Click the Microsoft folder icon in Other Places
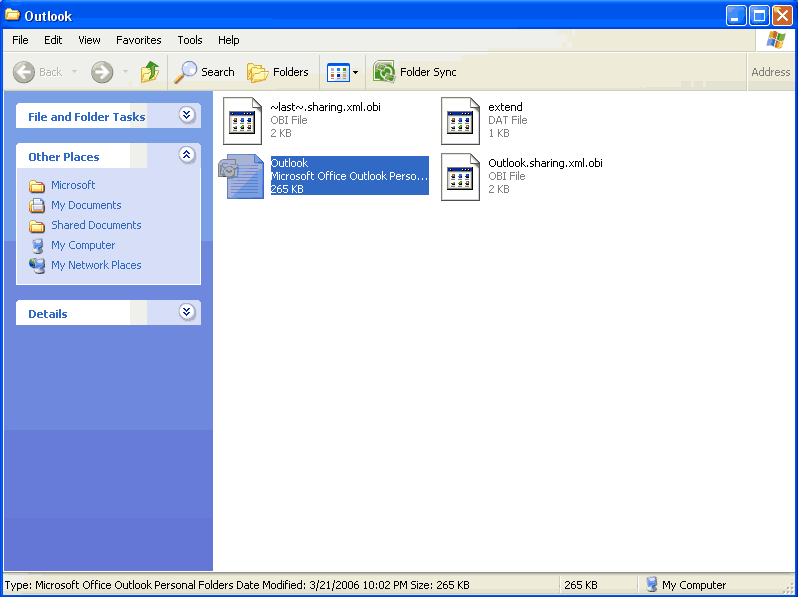Image resolution: width=798 pixels, height=597 pixels. pyautogui.click(x=37, y=186)
